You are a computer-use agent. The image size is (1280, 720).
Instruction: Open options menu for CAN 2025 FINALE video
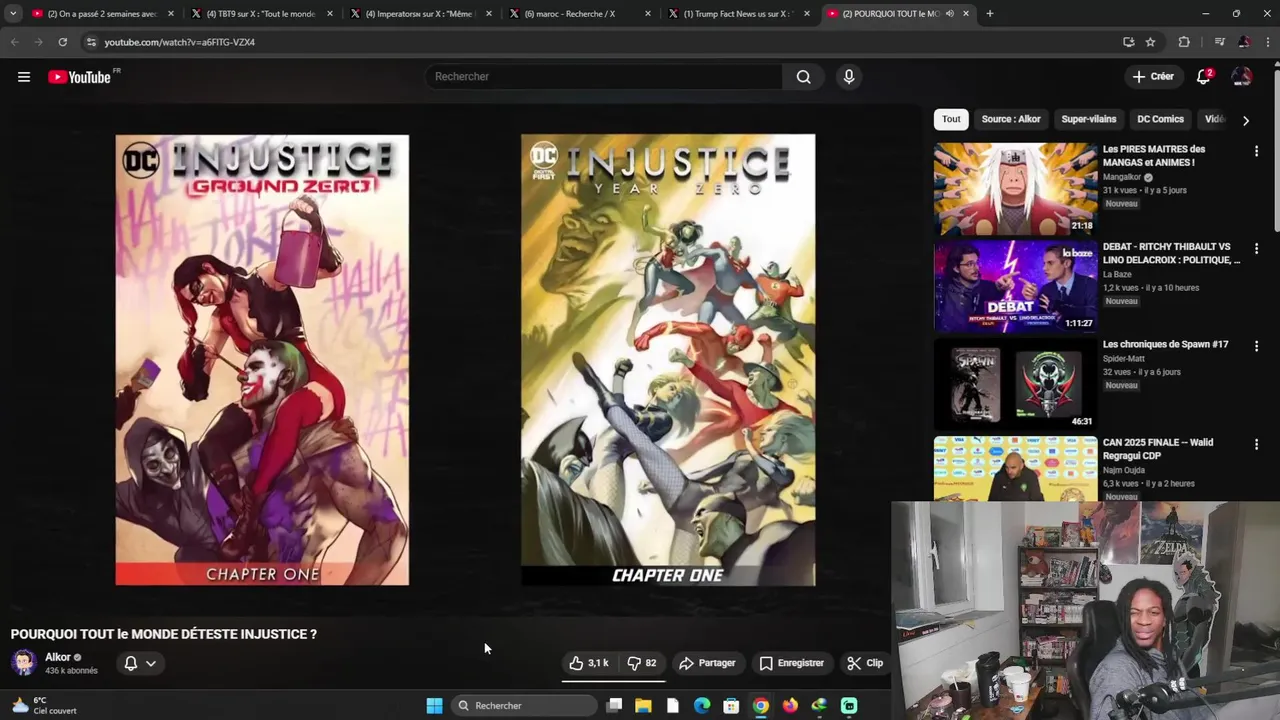tap(1256, 444)
